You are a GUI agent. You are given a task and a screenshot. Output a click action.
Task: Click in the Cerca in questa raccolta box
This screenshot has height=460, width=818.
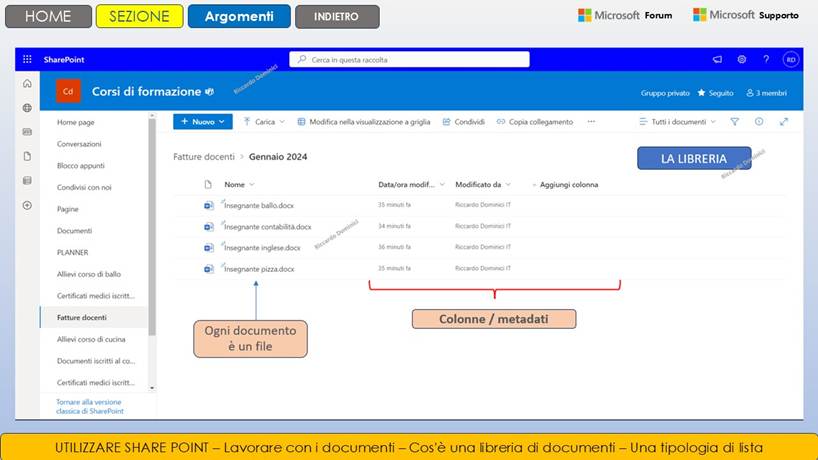410,59
